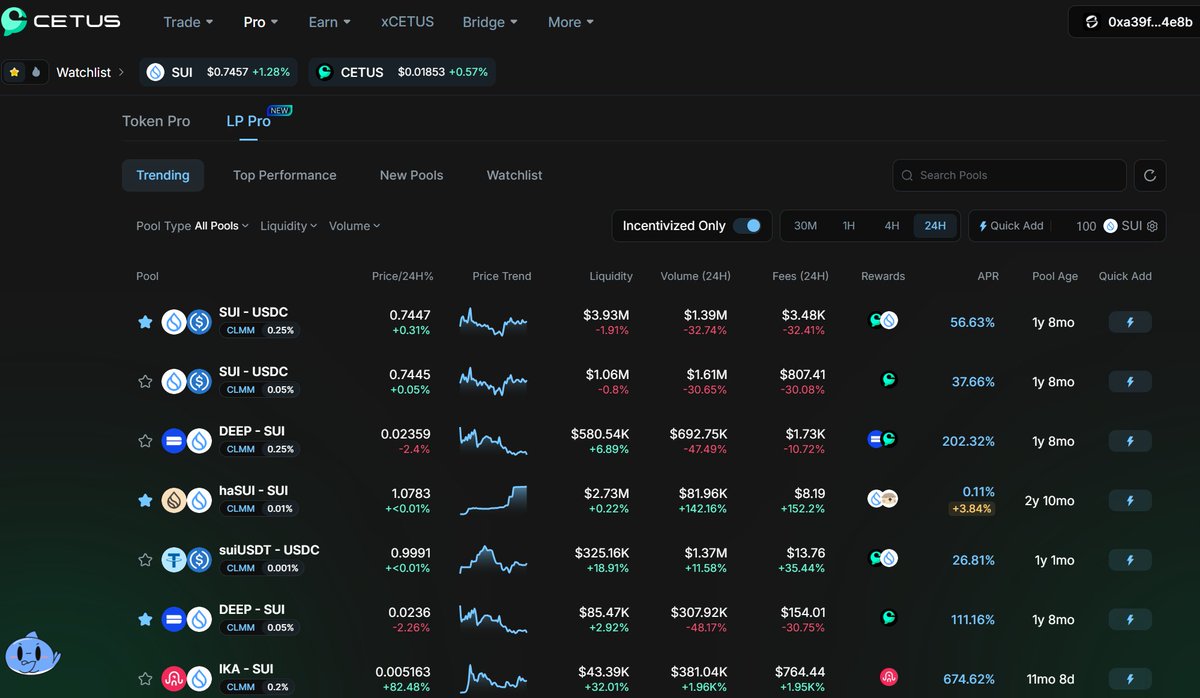Click rewards icon in SUI - USDC 0.05% row
The image size is (1200, 698).
pyautogui.click(x=888, y=380)
